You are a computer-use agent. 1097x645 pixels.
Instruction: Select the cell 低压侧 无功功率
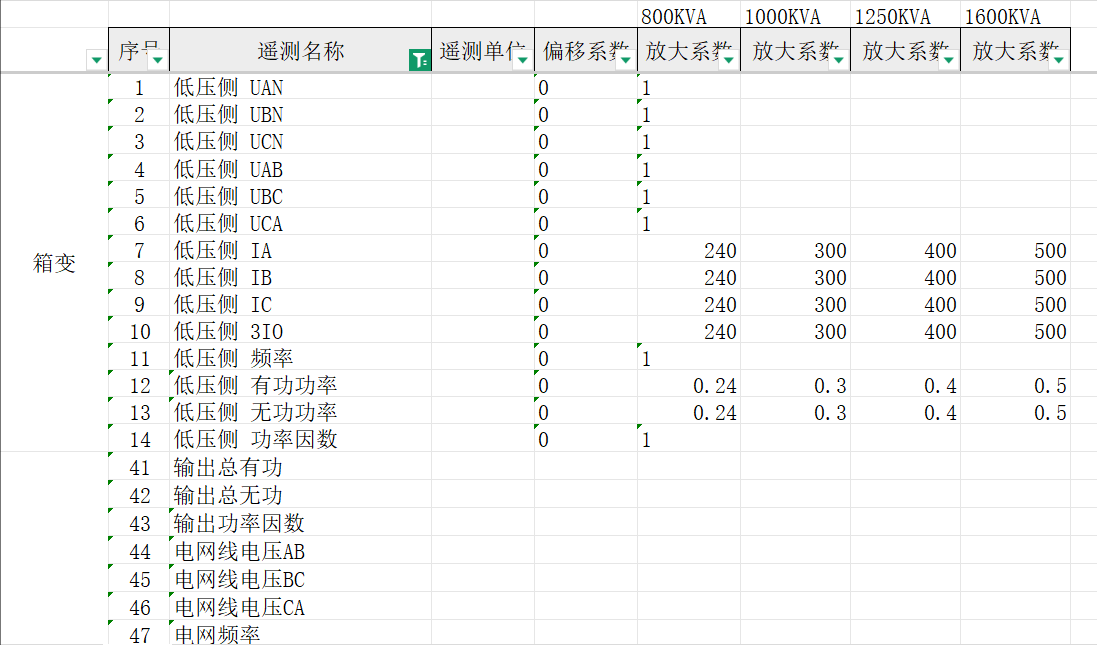click(300, 413)
